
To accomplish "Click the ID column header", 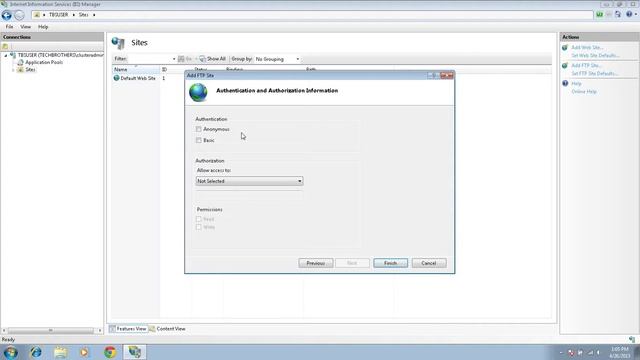I will [176, 69].
